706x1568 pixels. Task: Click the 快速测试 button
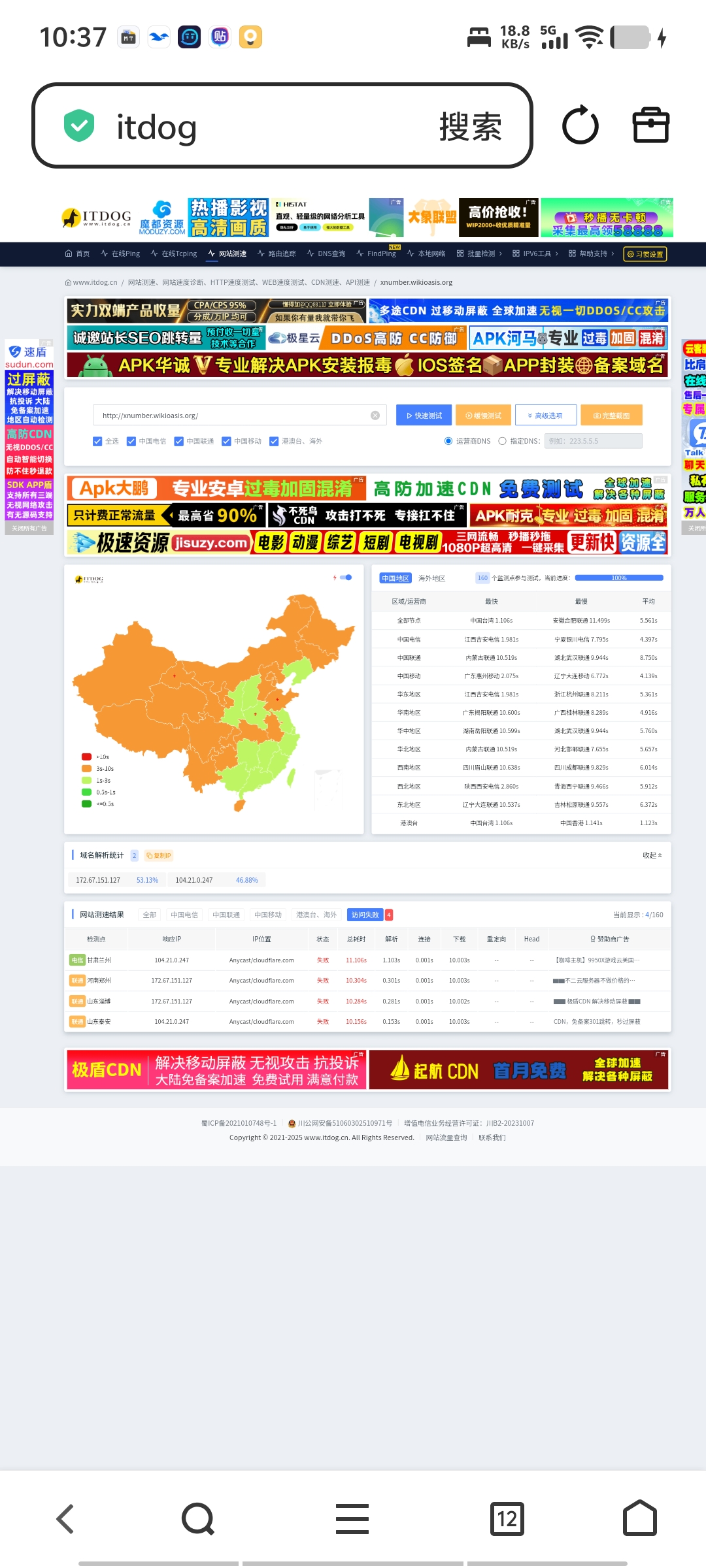click(424, 416)
